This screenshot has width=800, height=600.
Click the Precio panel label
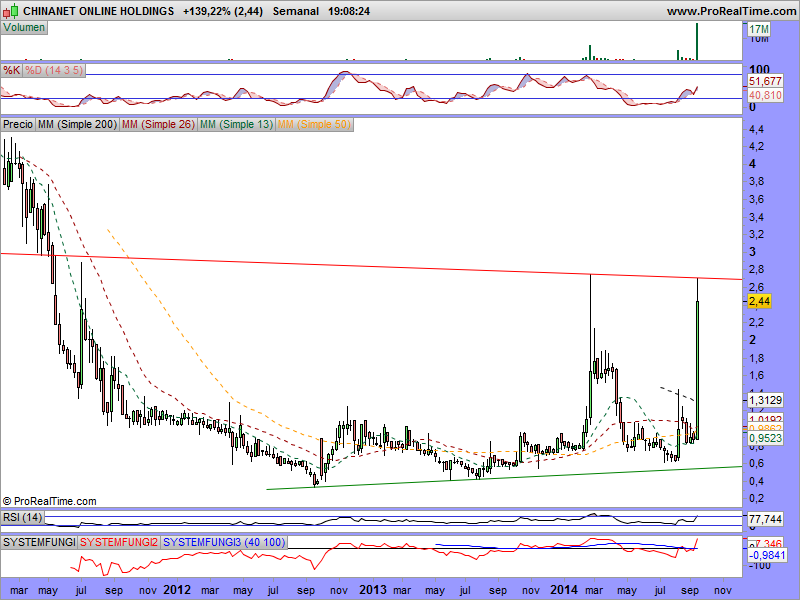pyautogui.click(x=18, y=124)
